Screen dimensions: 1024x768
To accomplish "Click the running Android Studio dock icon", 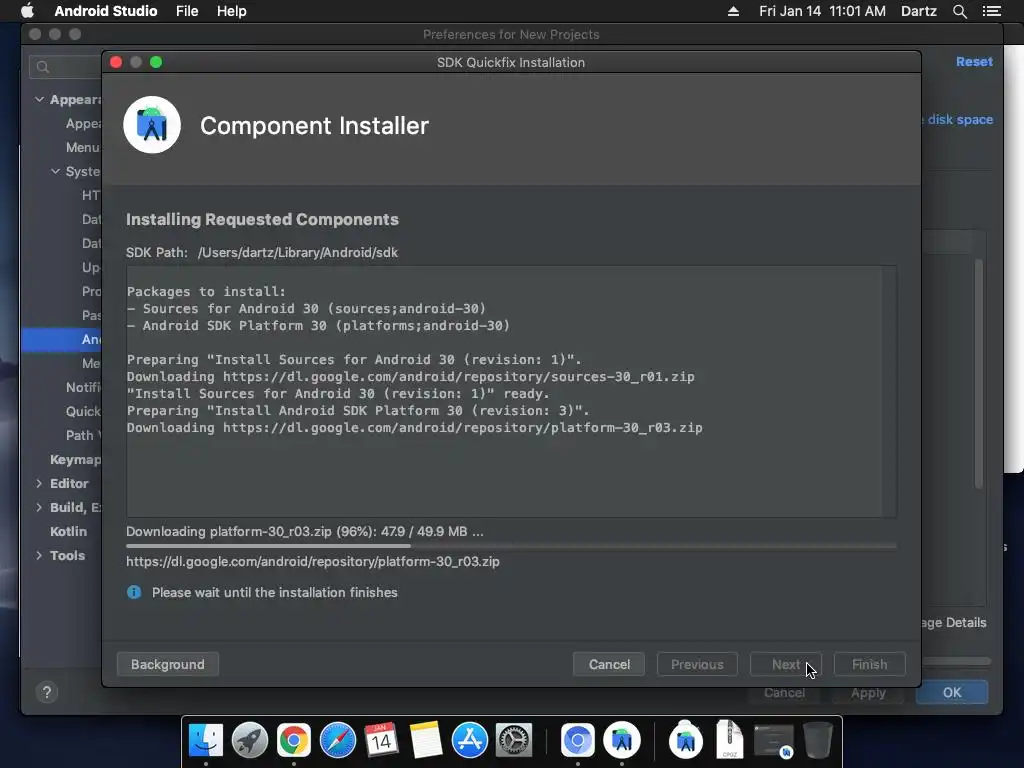I will click(x=622, y=741).
